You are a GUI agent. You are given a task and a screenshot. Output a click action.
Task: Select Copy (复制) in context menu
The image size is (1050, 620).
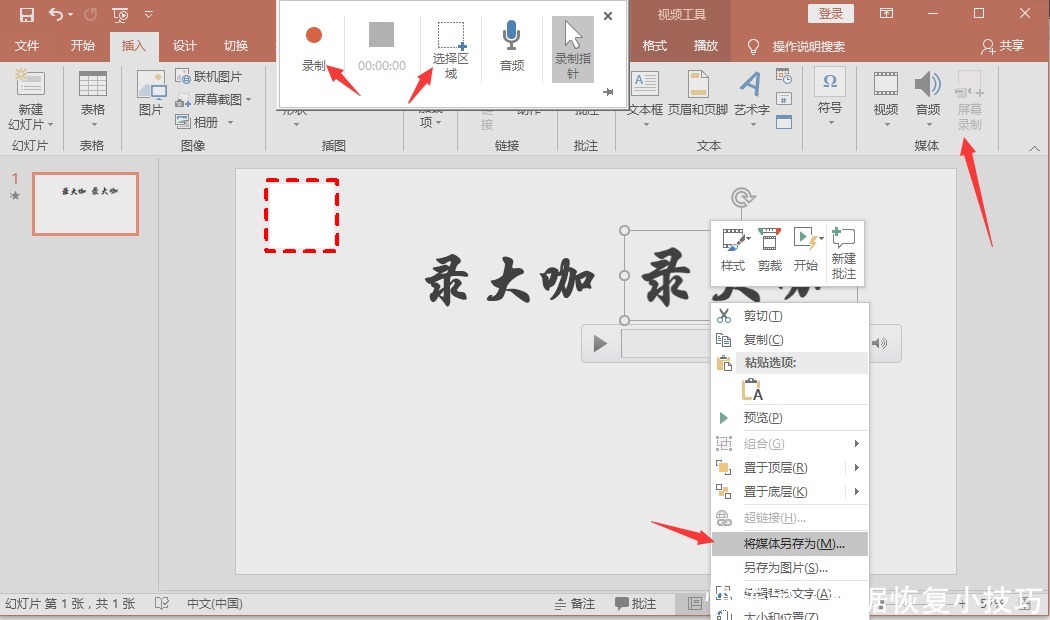point(763,340)
